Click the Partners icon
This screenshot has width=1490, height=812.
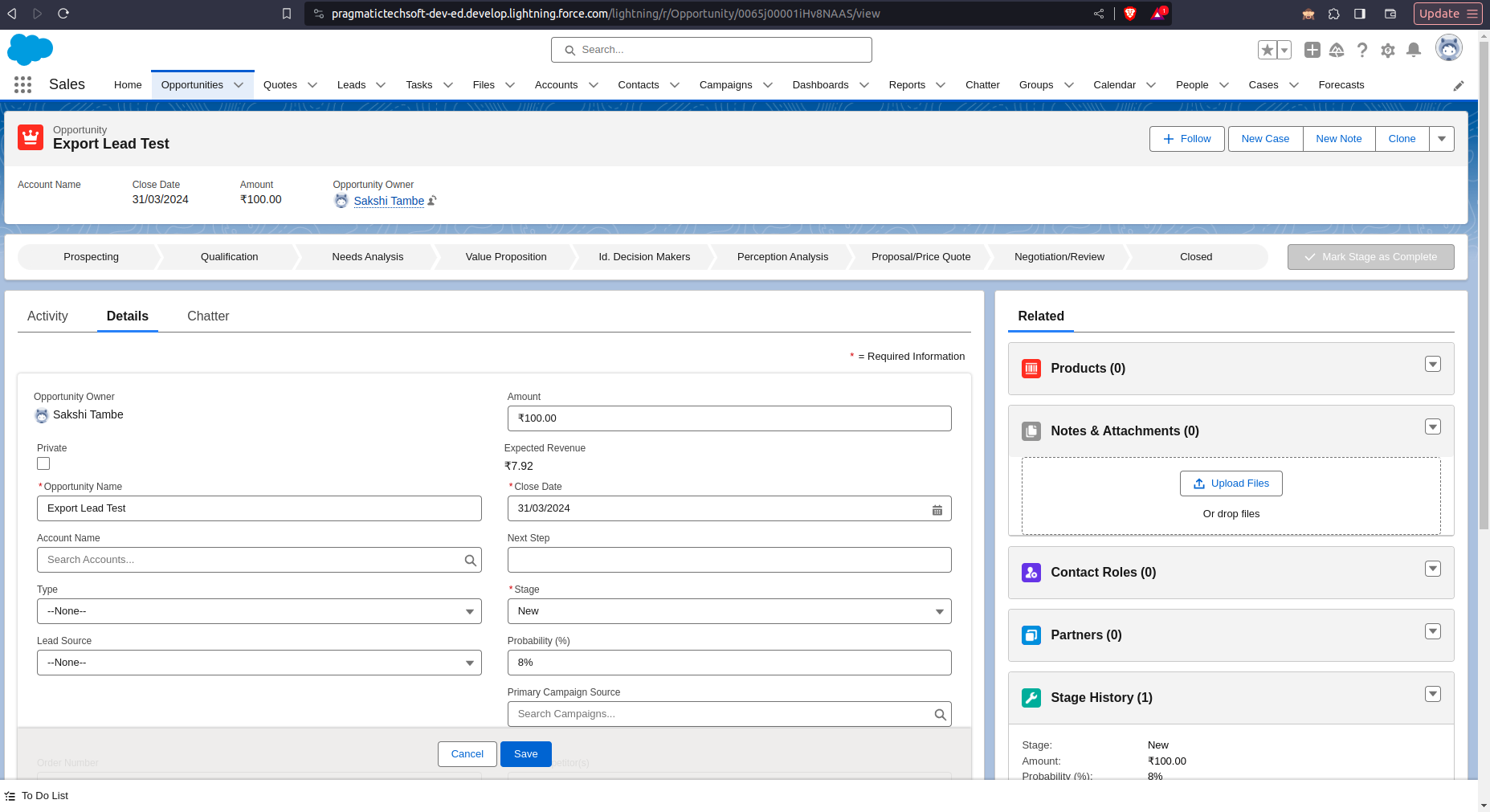pyautogui.click(x=1031, y=635)
